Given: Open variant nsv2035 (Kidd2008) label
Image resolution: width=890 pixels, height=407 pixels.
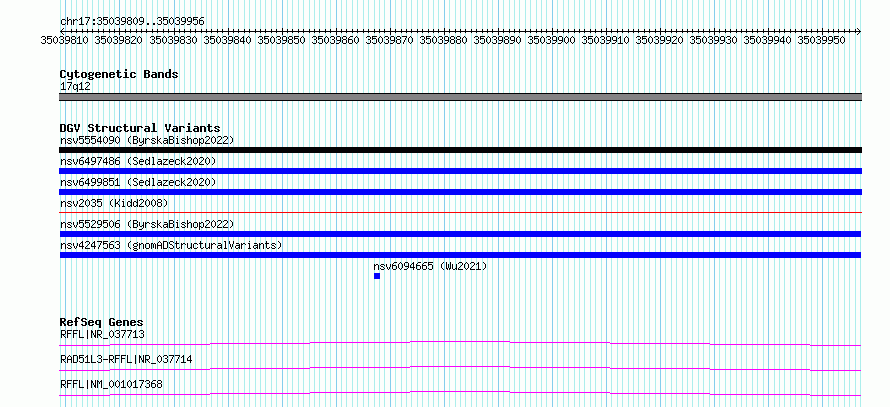Looking at the screenshot, I should pos(114,203).
